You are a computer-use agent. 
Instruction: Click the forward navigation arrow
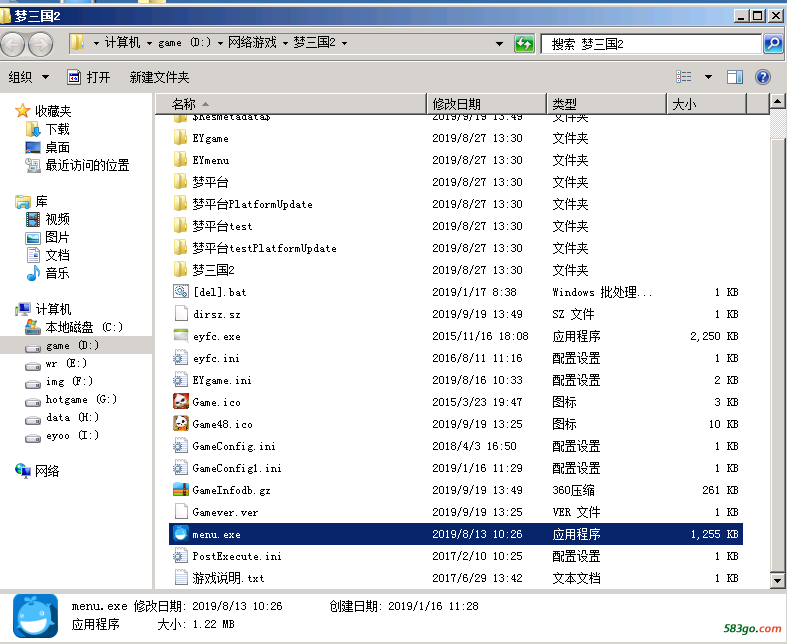[41, 44]
